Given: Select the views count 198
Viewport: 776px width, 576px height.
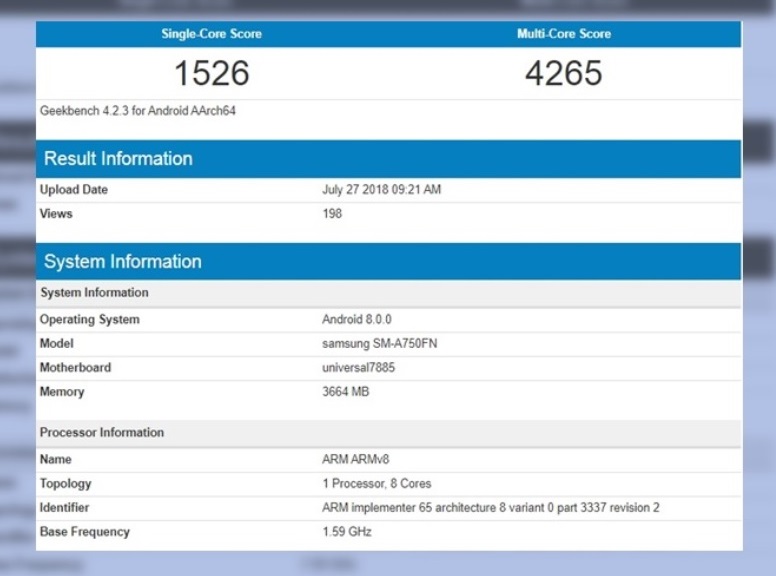Looking at the screenshot, I should pyautogui.click(x=332, y=214).
